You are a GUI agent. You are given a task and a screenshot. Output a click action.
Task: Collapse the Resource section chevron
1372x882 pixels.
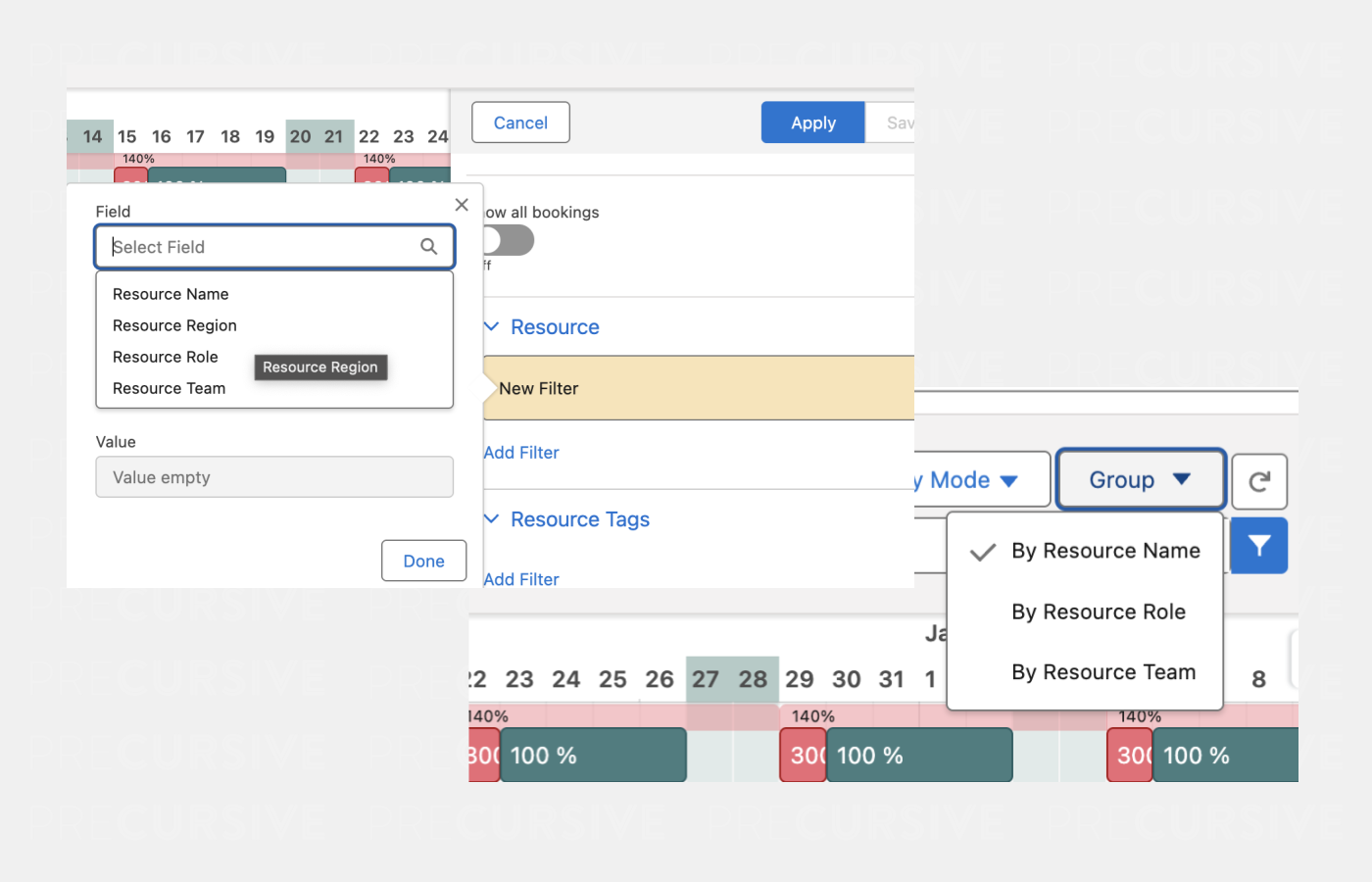(492, 326)
